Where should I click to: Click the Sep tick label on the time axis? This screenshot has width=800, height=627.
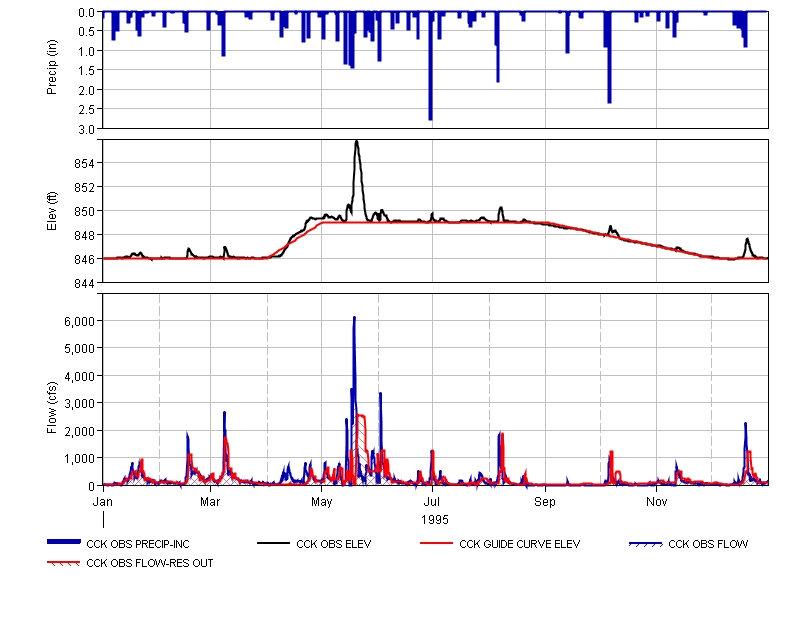tap(545, 500)
